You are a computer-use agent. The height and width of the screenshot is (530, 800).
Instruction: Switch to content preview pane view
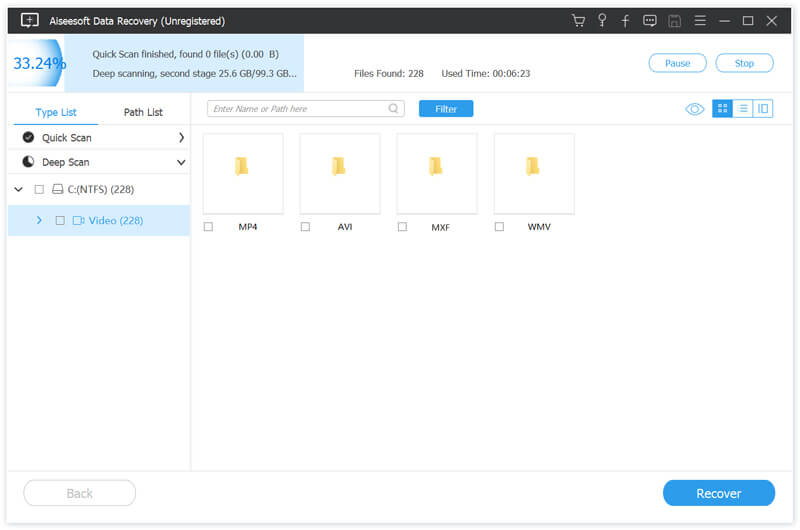(763, 108)
